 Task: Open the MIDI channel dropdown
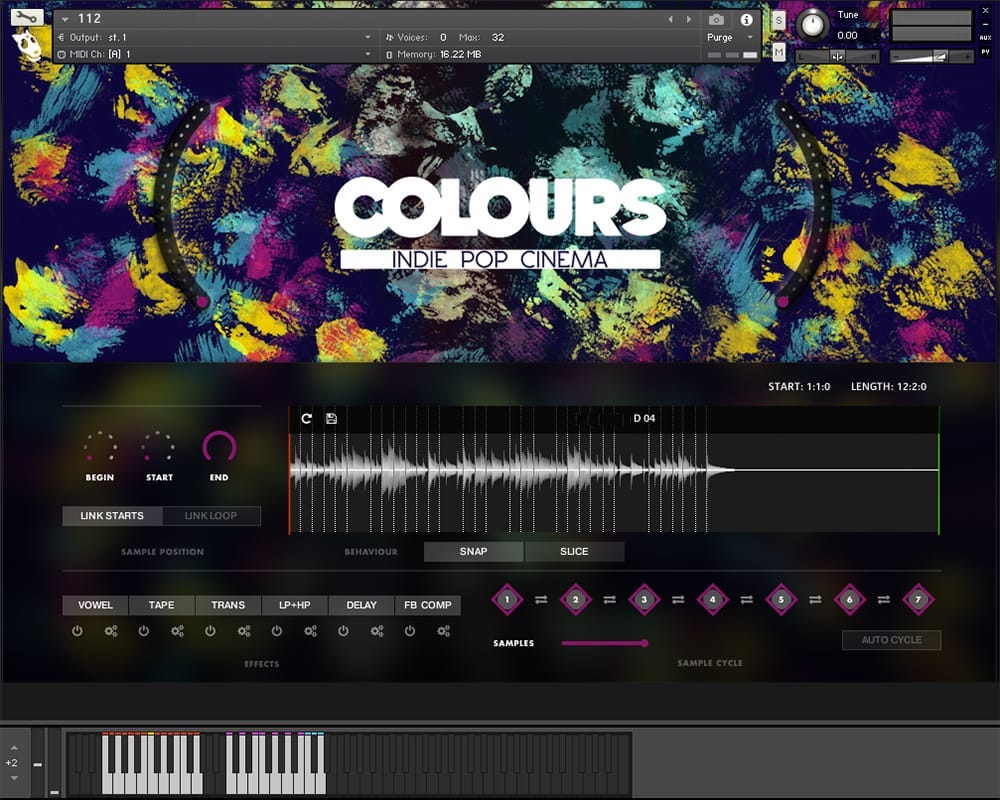click(x=368, y=54)
